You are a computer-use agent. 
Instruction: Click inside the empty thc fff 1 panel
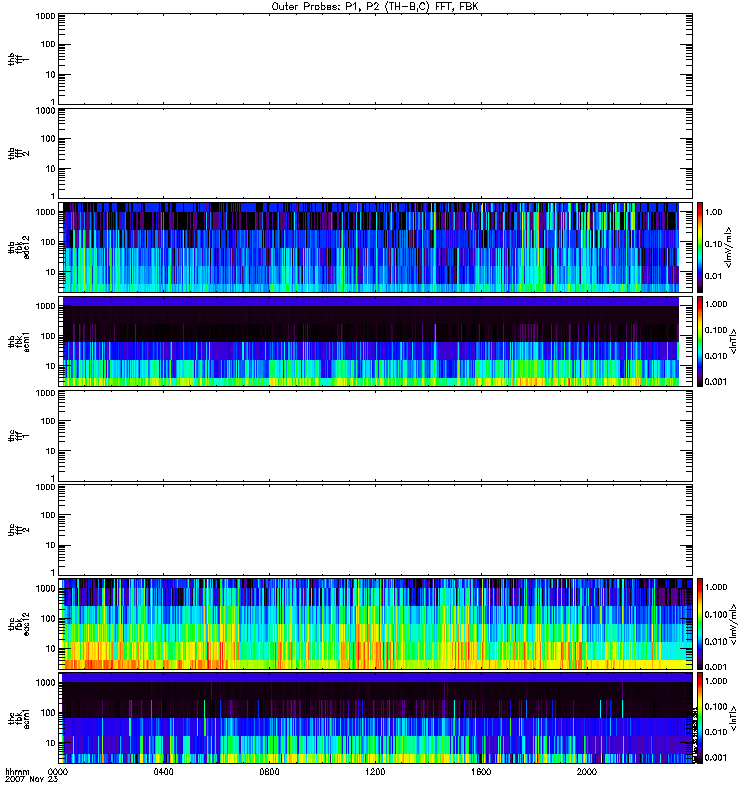click(375, 435)
